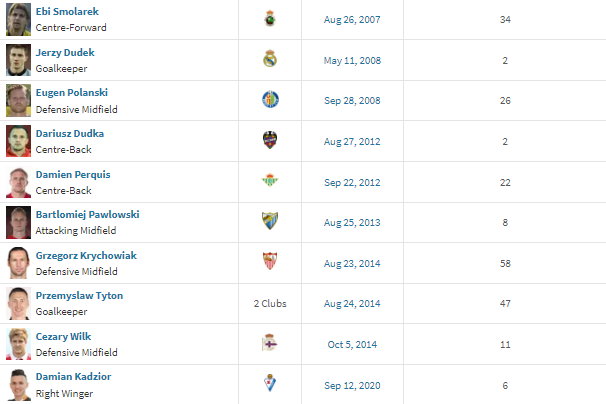Open Grzegorz Krychowiak's profile
606x404 pixels.
tap(86, 255)
